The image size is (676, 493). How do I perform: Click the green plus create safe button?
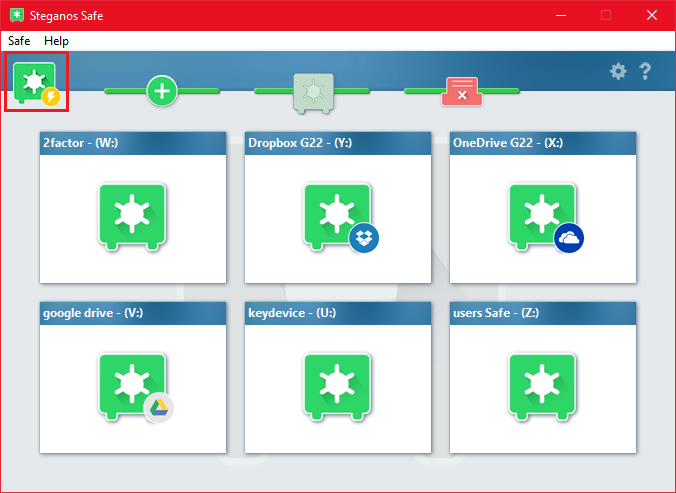[162, 91]
